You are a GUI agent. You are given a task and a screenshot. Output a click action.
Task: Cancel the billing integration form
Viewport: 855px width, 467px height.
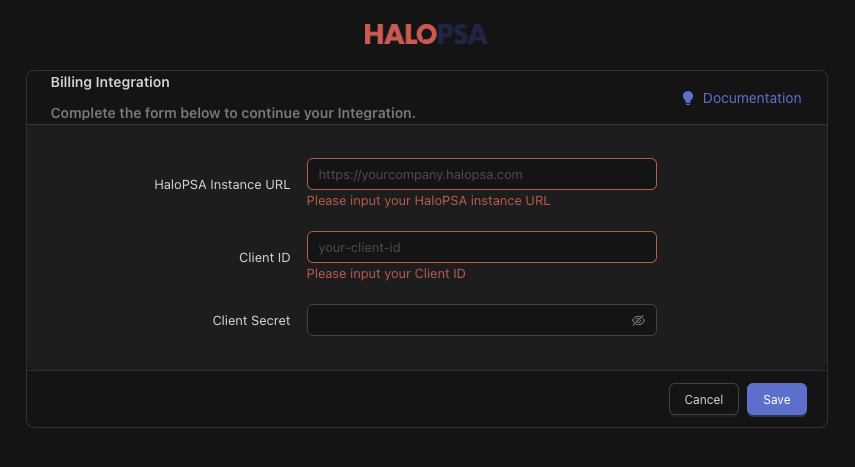tap(703, 399)
